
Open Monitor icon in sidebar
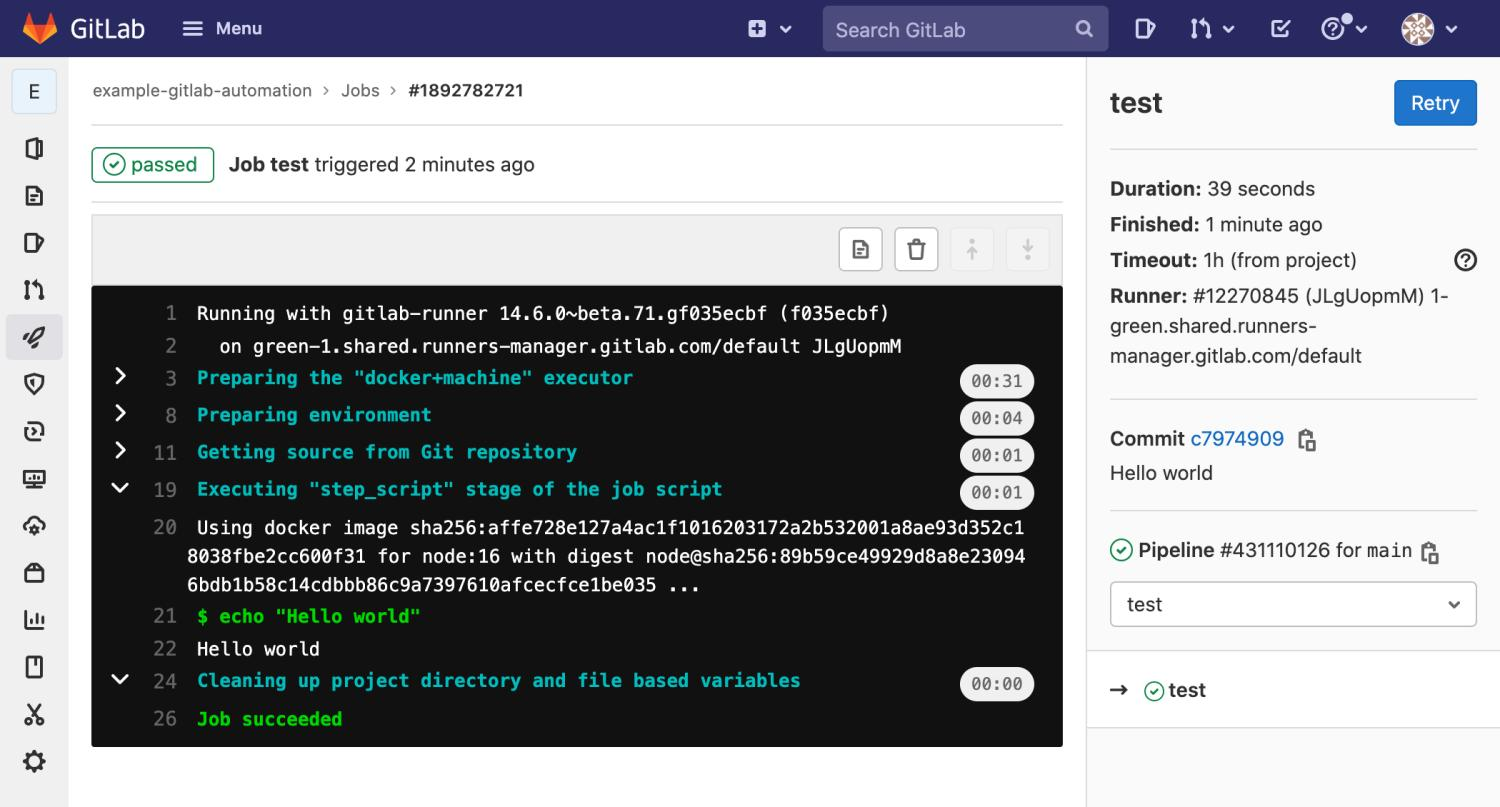[x=34, y=479]
